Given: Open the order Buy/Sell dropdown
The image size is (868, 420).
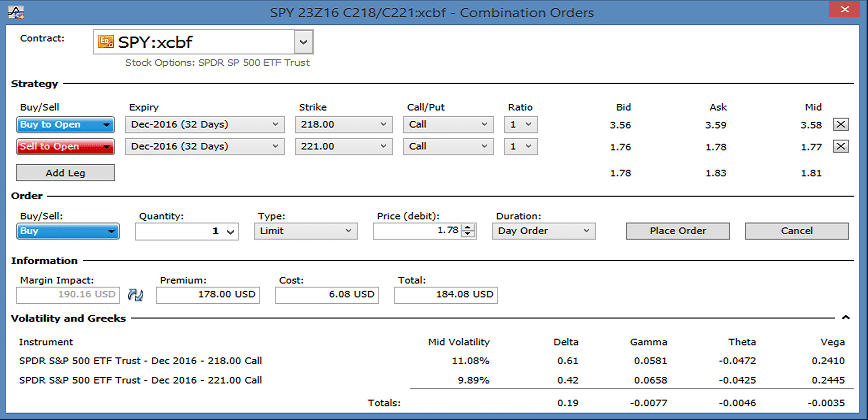Looking at the screenshot, I should pos(68,231).
